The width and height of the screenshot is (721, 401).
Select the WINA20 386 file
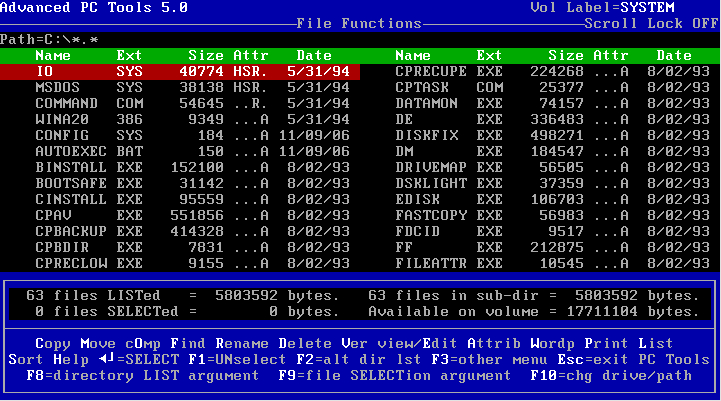pyautogui.click(x=193, y=120)
